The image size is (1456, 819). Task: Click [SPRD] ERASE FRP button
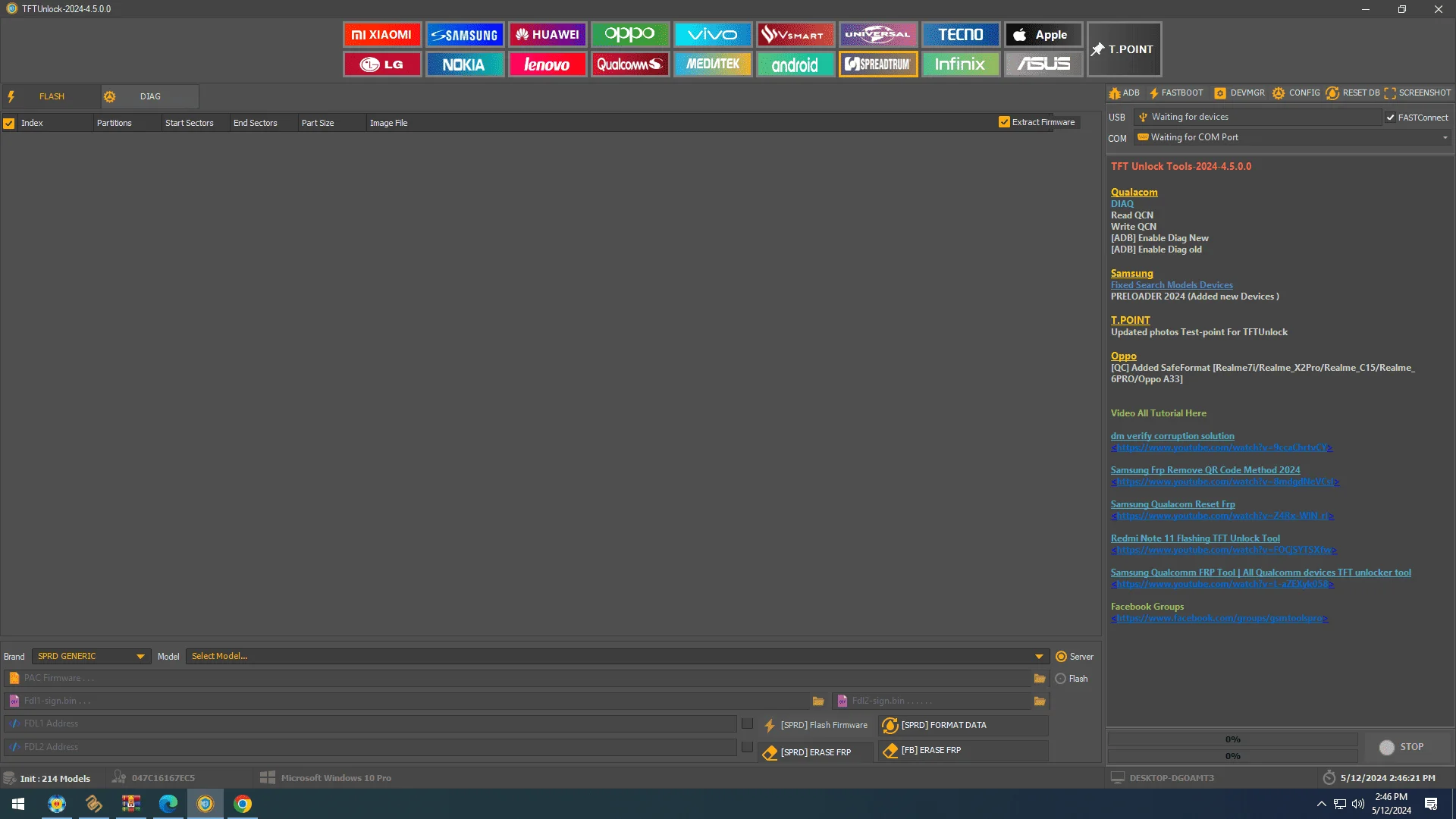(x=815, y=752)
